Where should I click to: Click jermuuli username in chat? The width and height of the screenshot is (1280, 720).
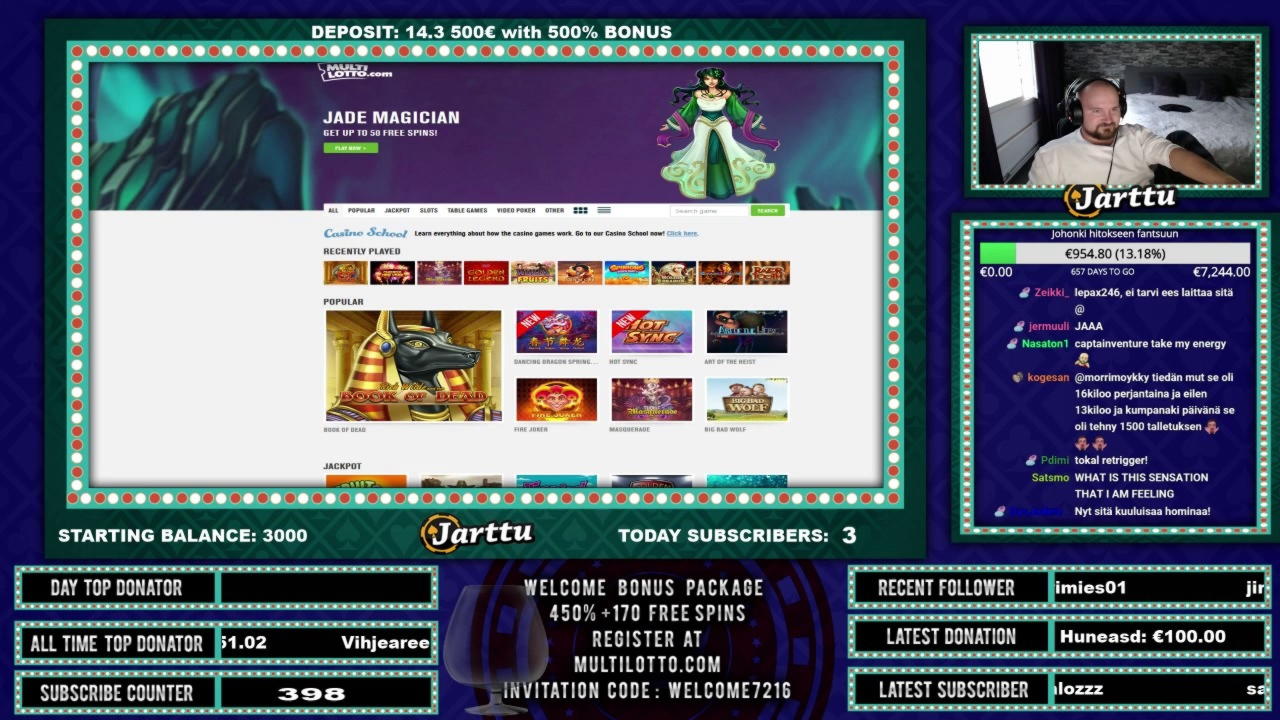coord(1048,326)
